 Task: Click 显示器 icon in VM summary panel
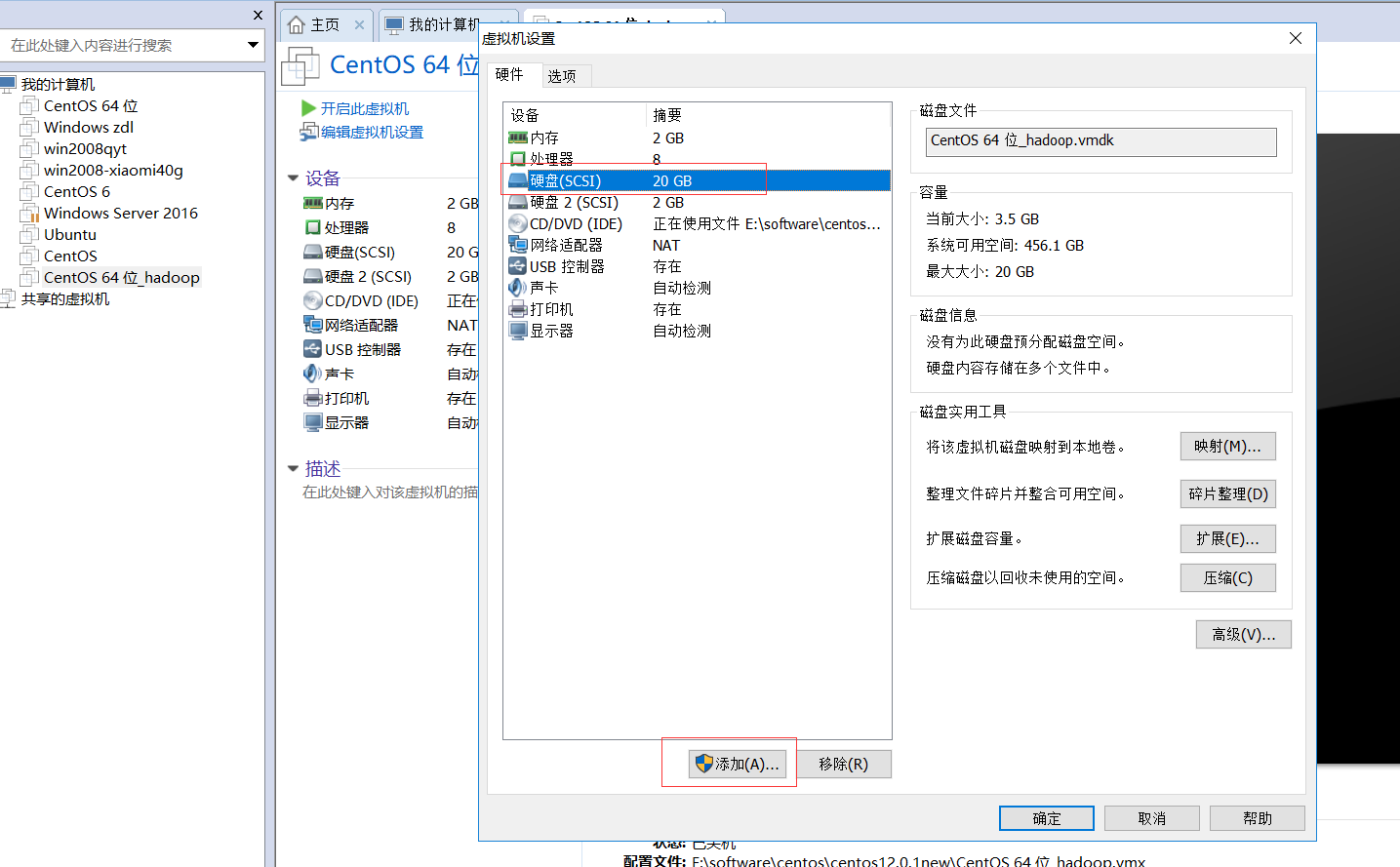[312, 422]
